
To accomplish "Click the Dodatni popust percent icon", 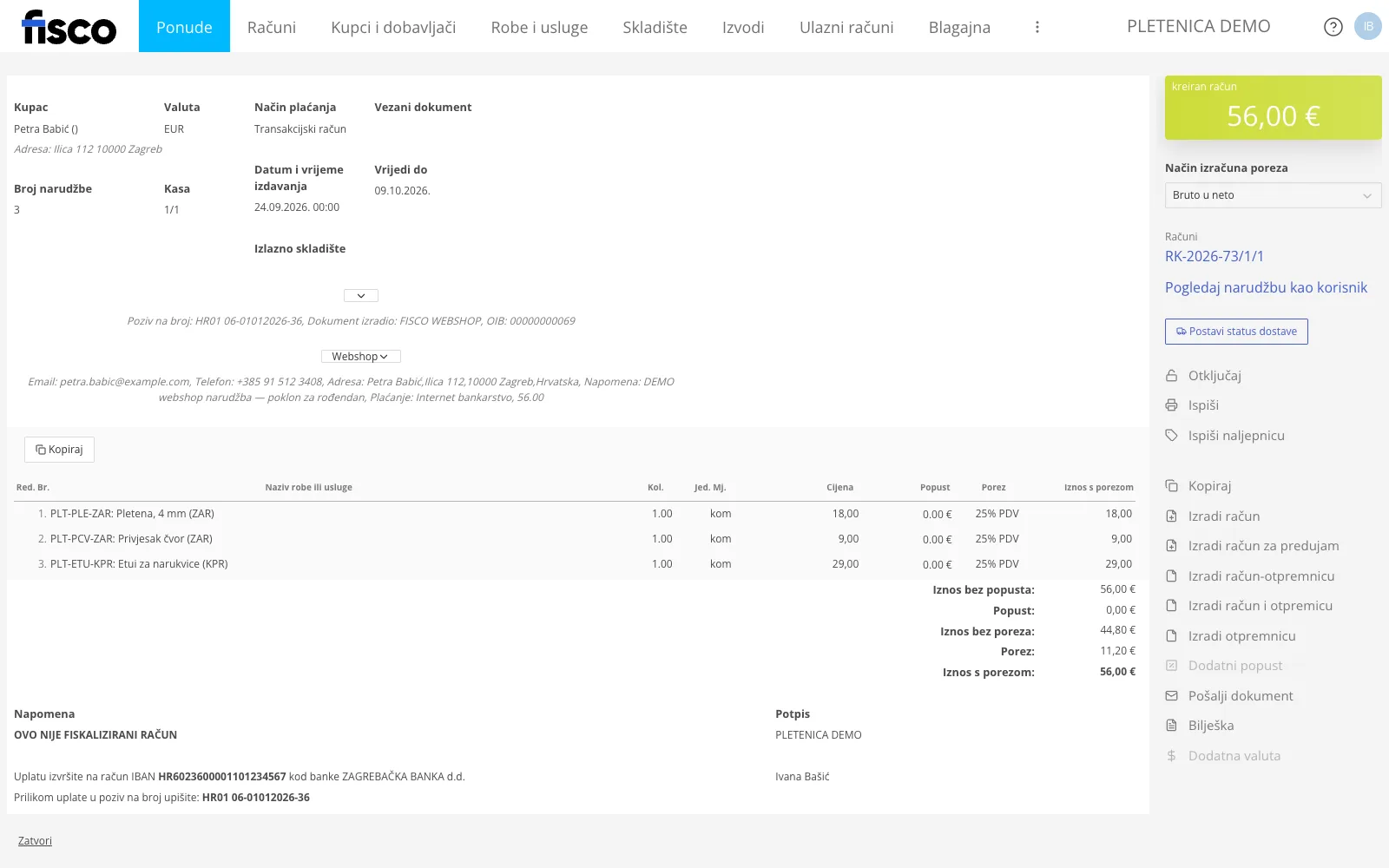I will click(x=1171, y=666).
